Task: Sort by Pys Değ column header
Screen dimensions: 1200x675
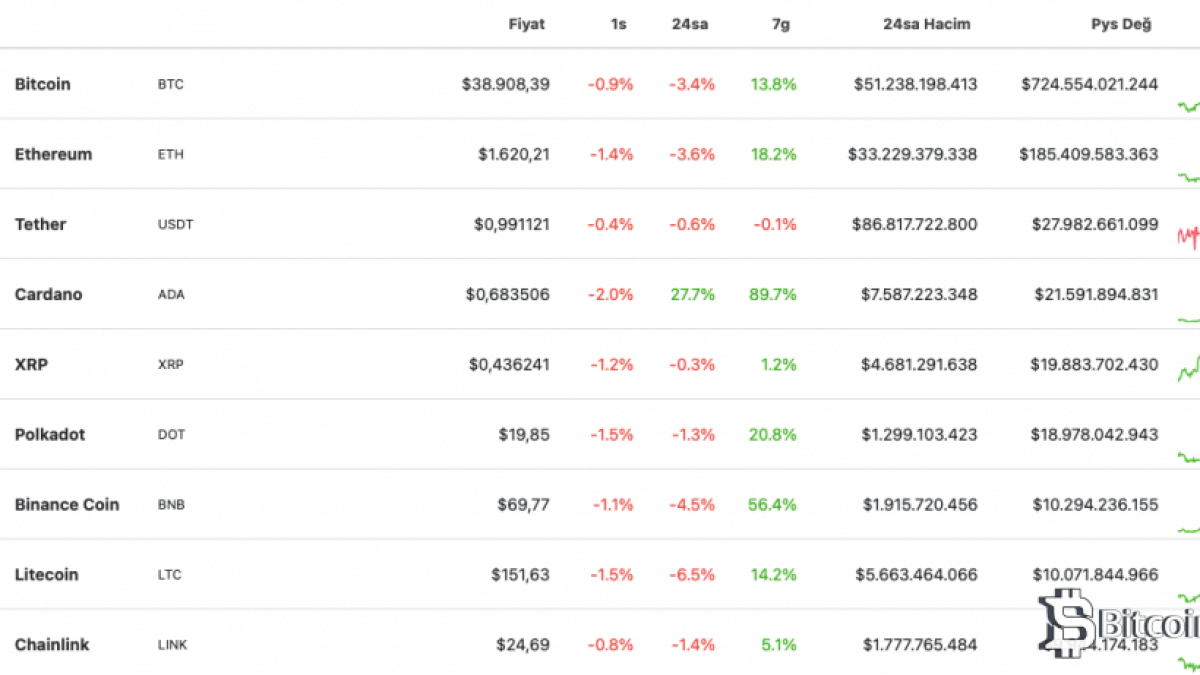Action: pyautogui.click(x=1120, y=24)
